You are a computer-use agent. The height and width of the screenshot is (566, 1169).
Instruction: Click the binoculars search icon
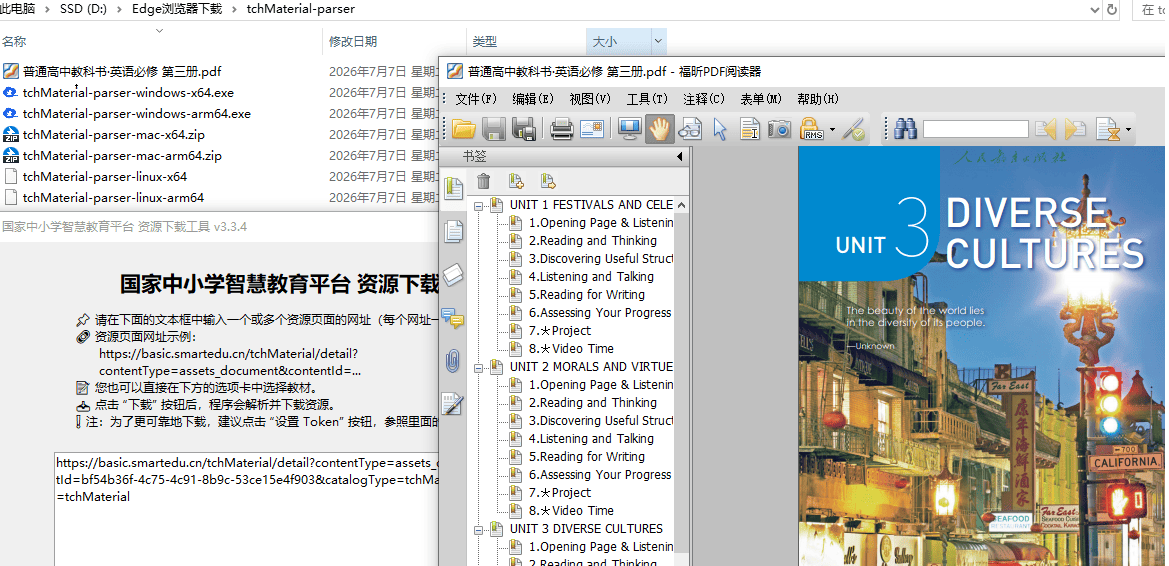(905, 129)
